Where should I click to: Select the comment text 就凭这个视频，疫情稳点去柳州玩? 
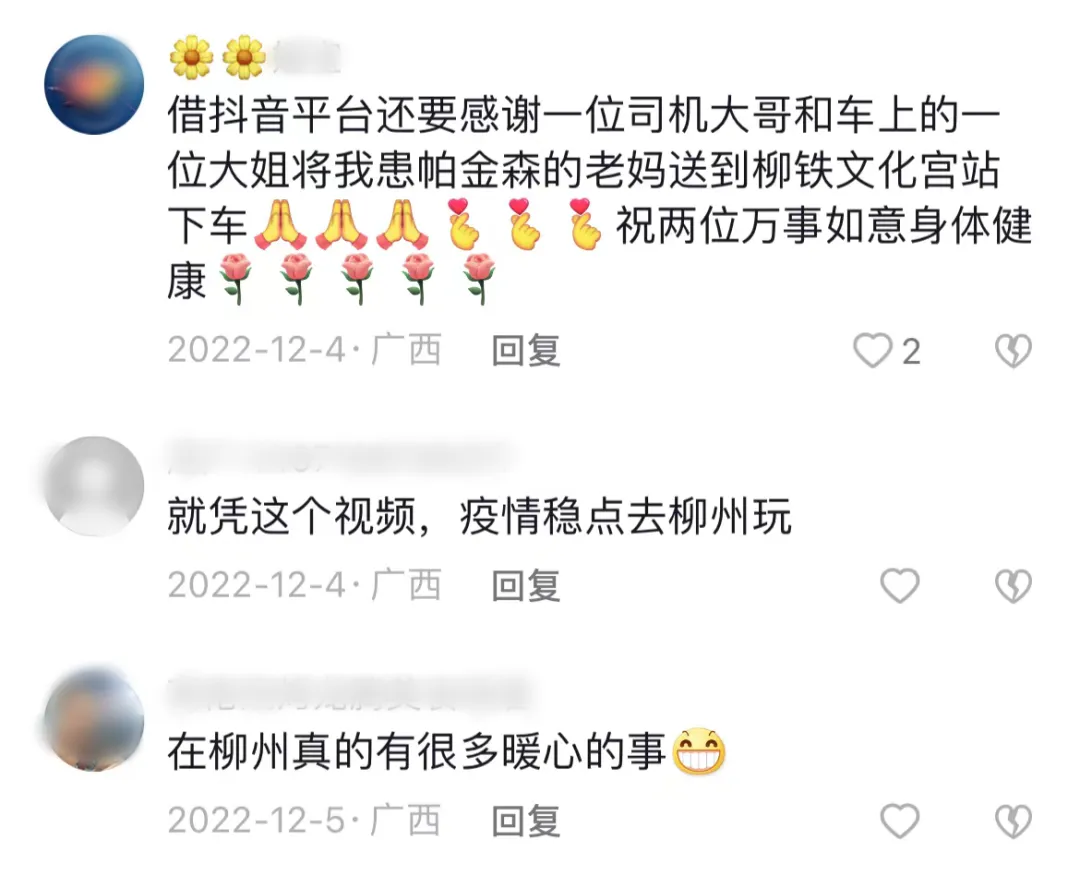tap(479, 516)
